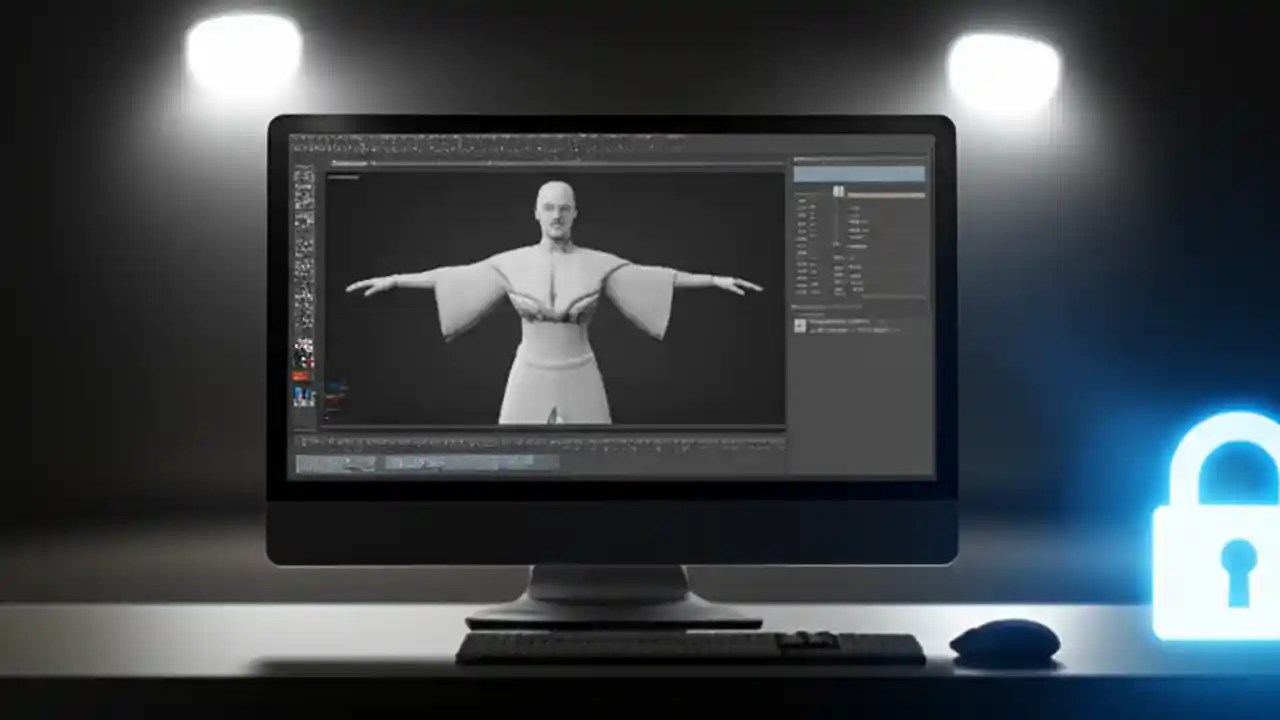Expand the viewport shading dropdown on the viewport header
The width and height of the screenshot is (1280, 720).
[345, 176]
